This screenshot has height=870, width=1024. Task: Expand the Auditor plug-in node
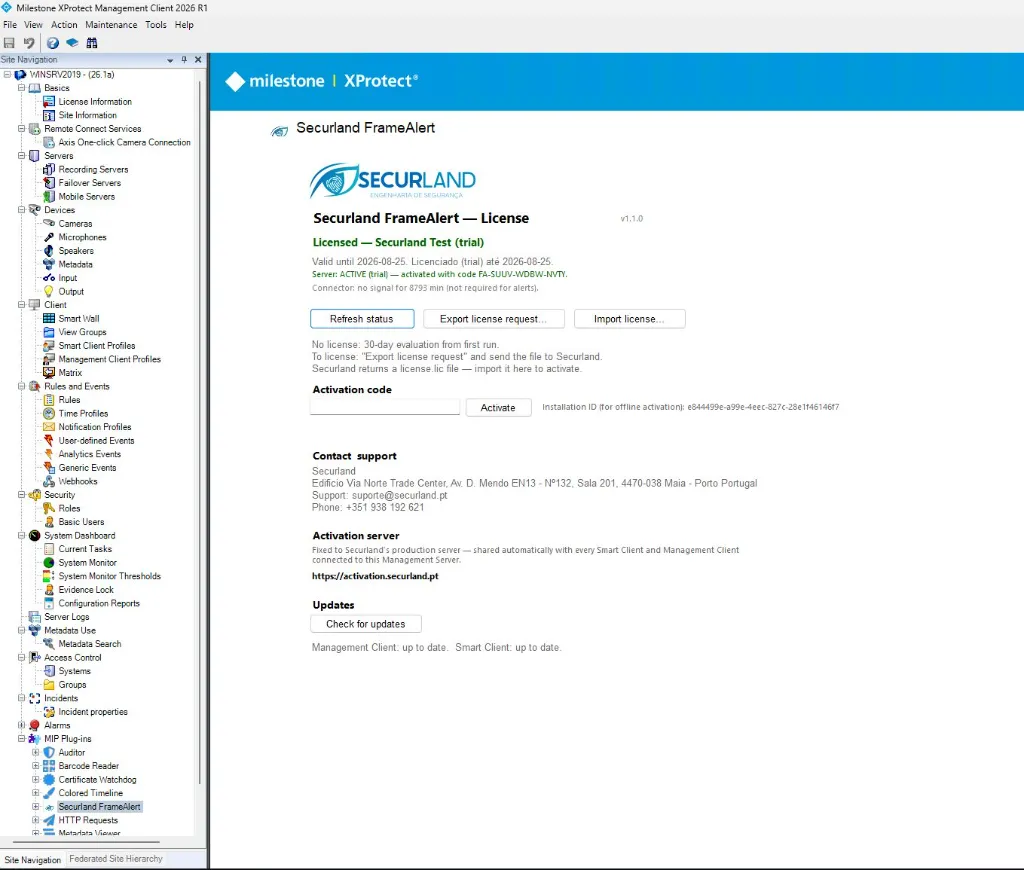click(x=36, y=752)
